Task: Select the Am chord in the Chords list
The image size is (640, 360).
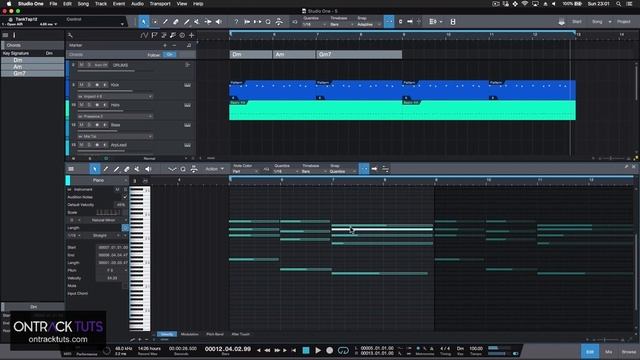Action: (x=33, y=67)
